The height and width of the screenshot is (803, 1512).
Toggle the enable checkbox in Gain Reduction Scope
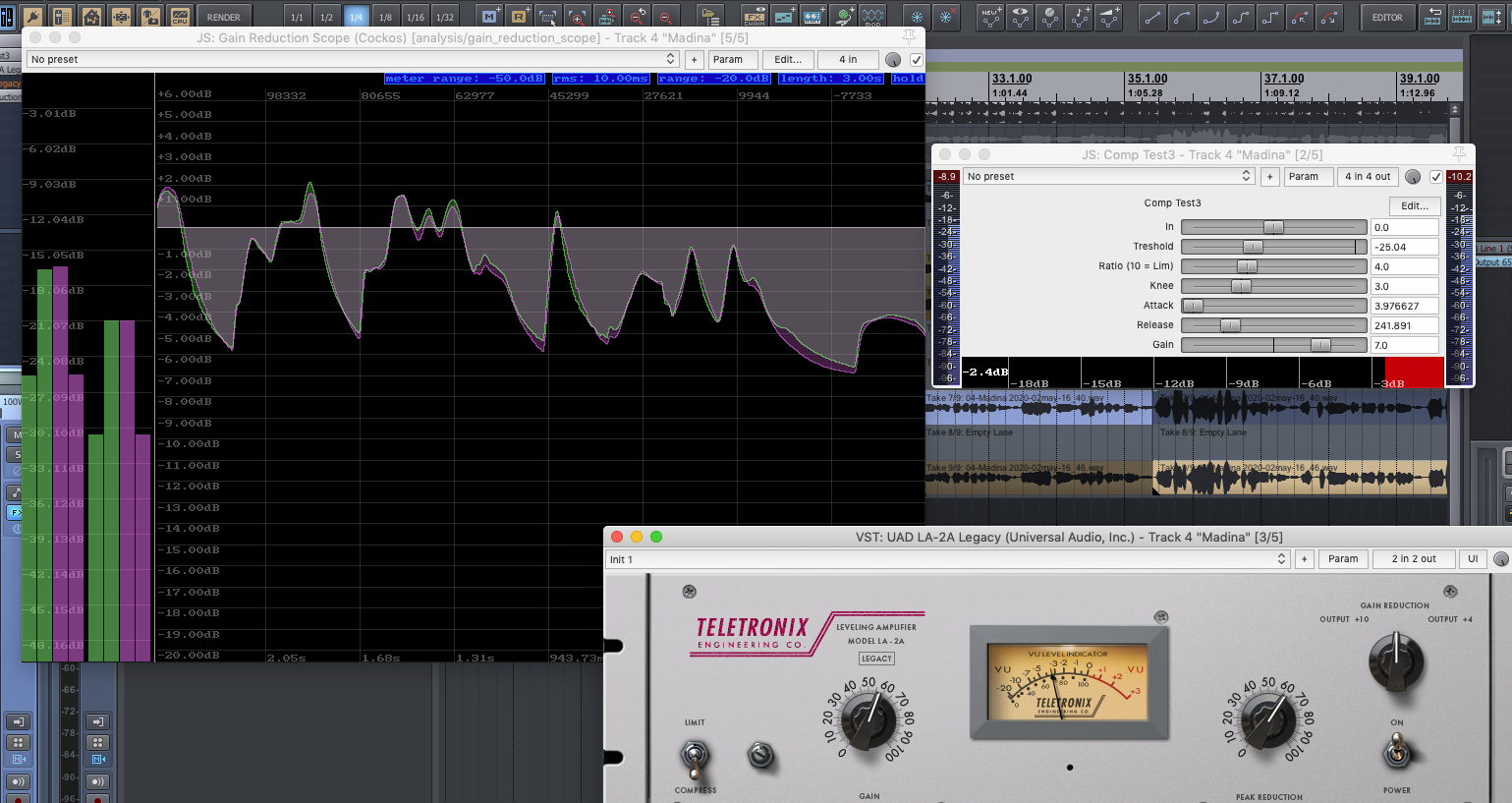pyautogui.click(x=917, y=60)
